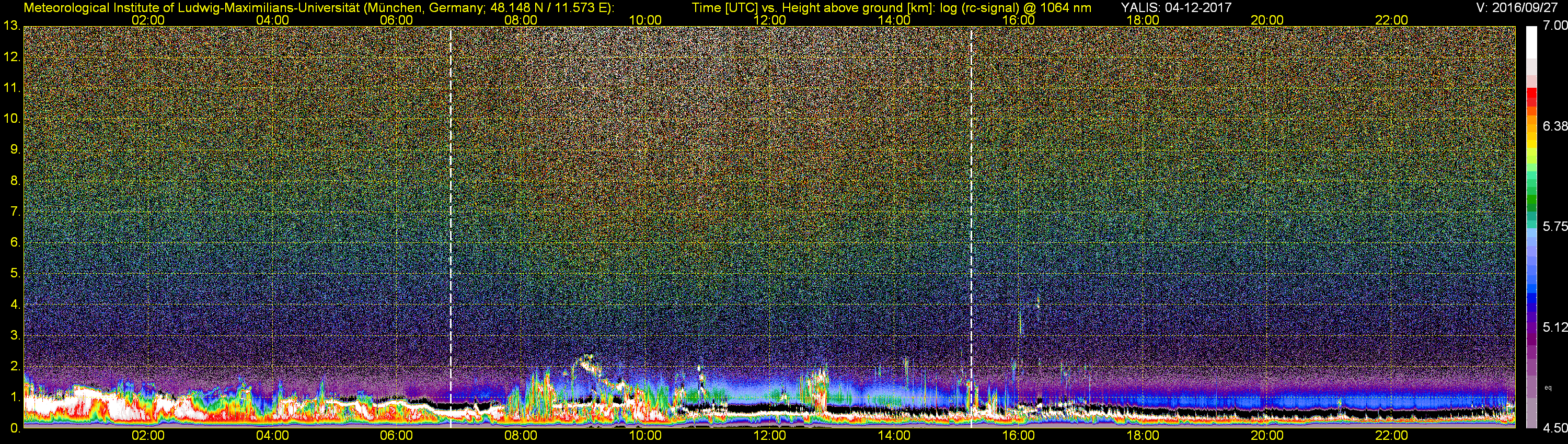Select the '7.' height axis label

coord(15,212)
